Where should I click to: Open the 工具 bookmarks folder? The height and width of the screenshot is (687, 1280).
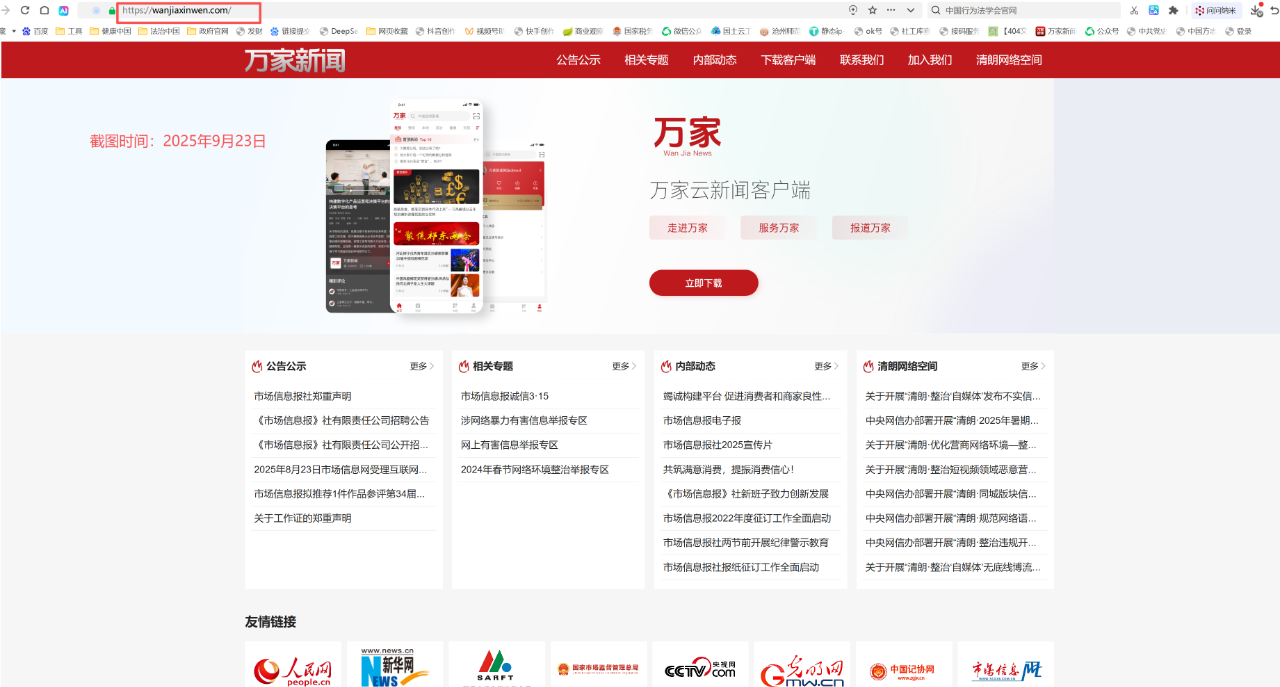tap(69, 31)
